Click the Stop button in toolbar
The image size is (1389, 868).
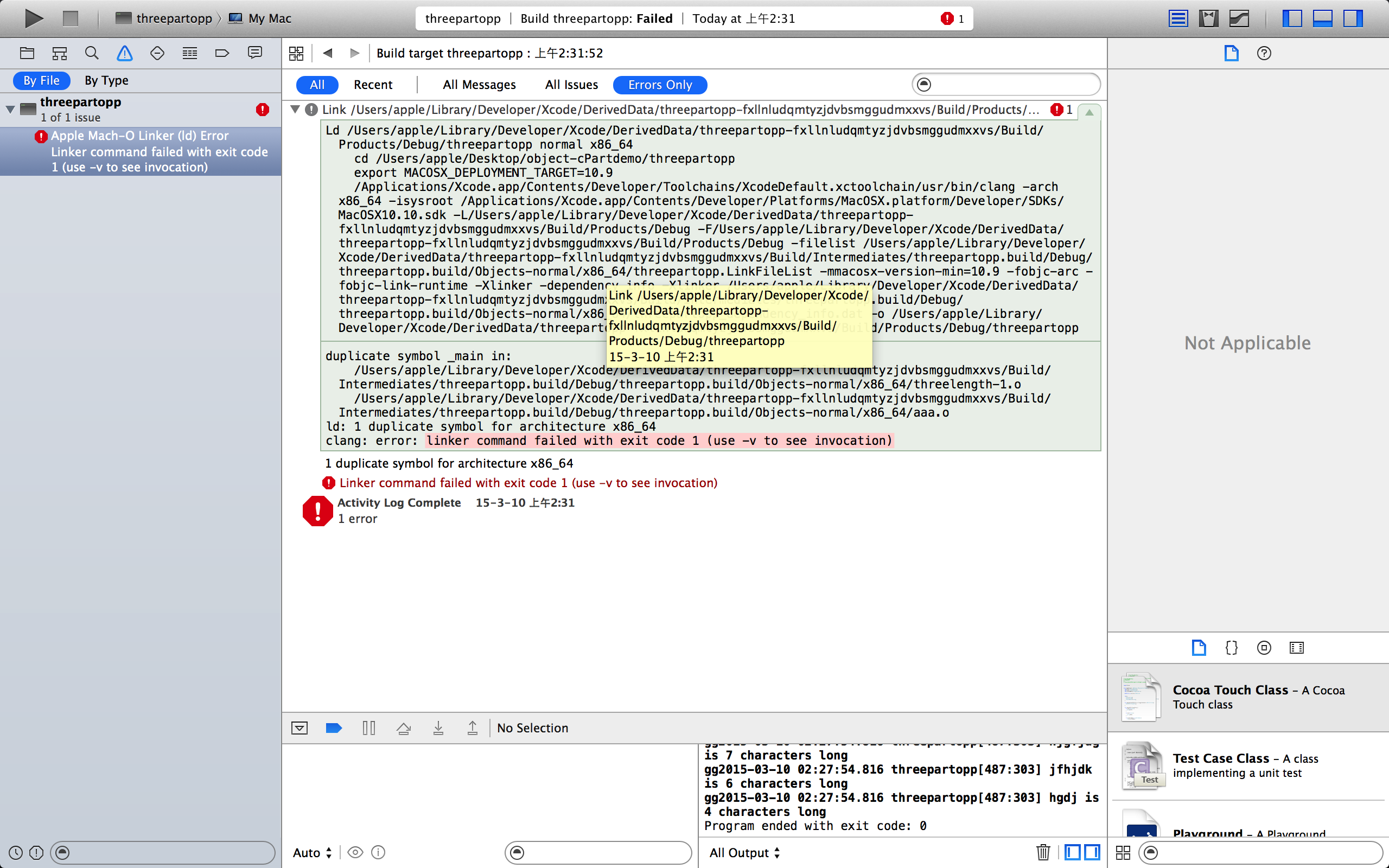pyautogui.click(x=70, y=18)
